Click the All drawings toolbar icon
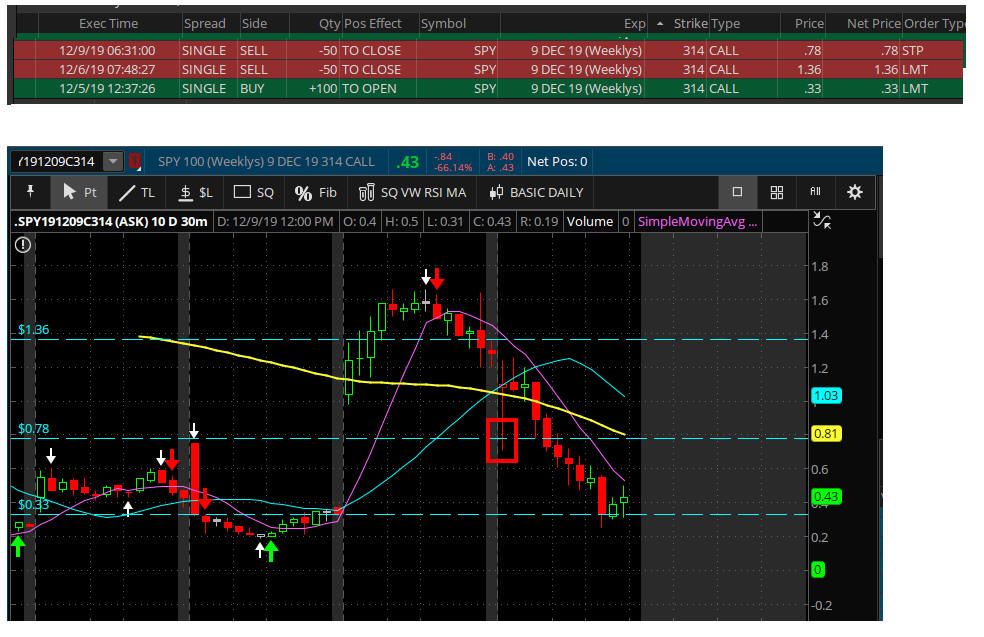 pos(815,191)
